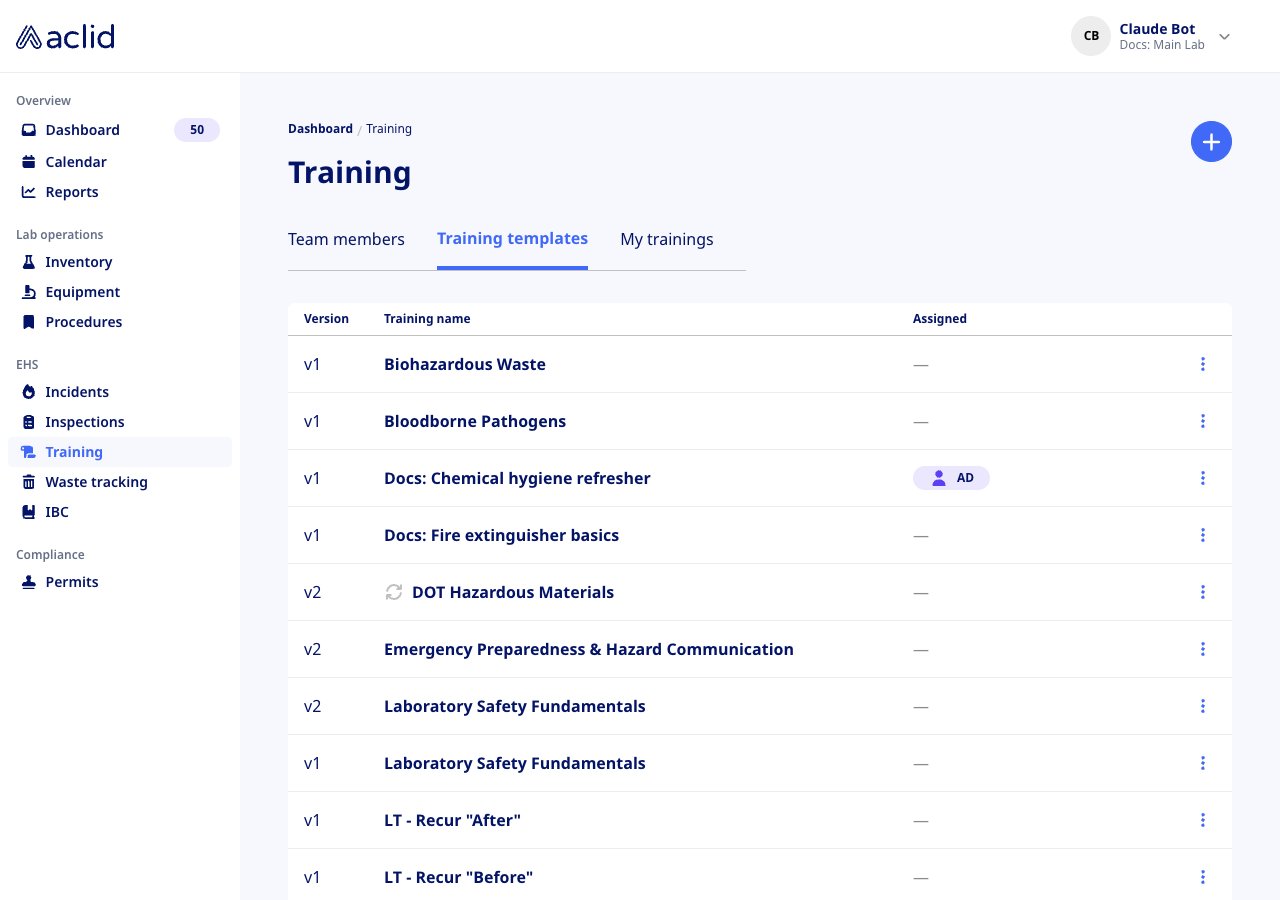Switch to the Team members tab
Screen dimensions: 1280x900
click(346, 240)
